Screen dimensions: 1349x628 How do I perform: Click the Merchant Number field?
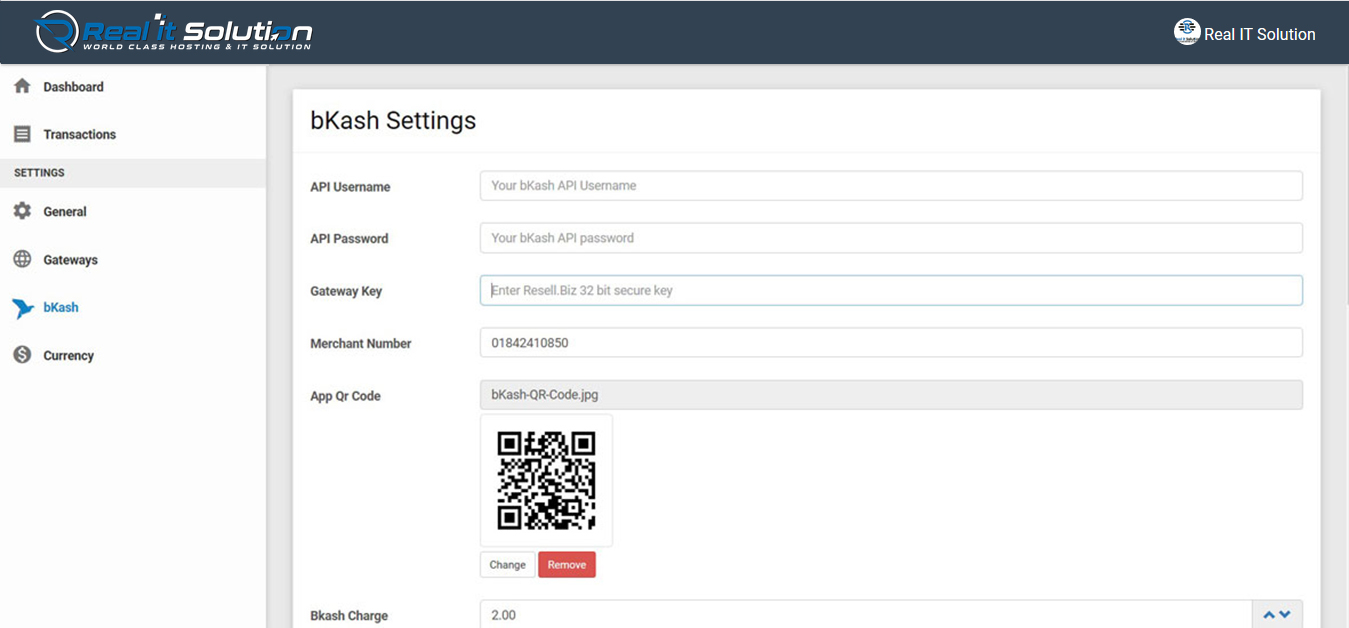(890, 343)
